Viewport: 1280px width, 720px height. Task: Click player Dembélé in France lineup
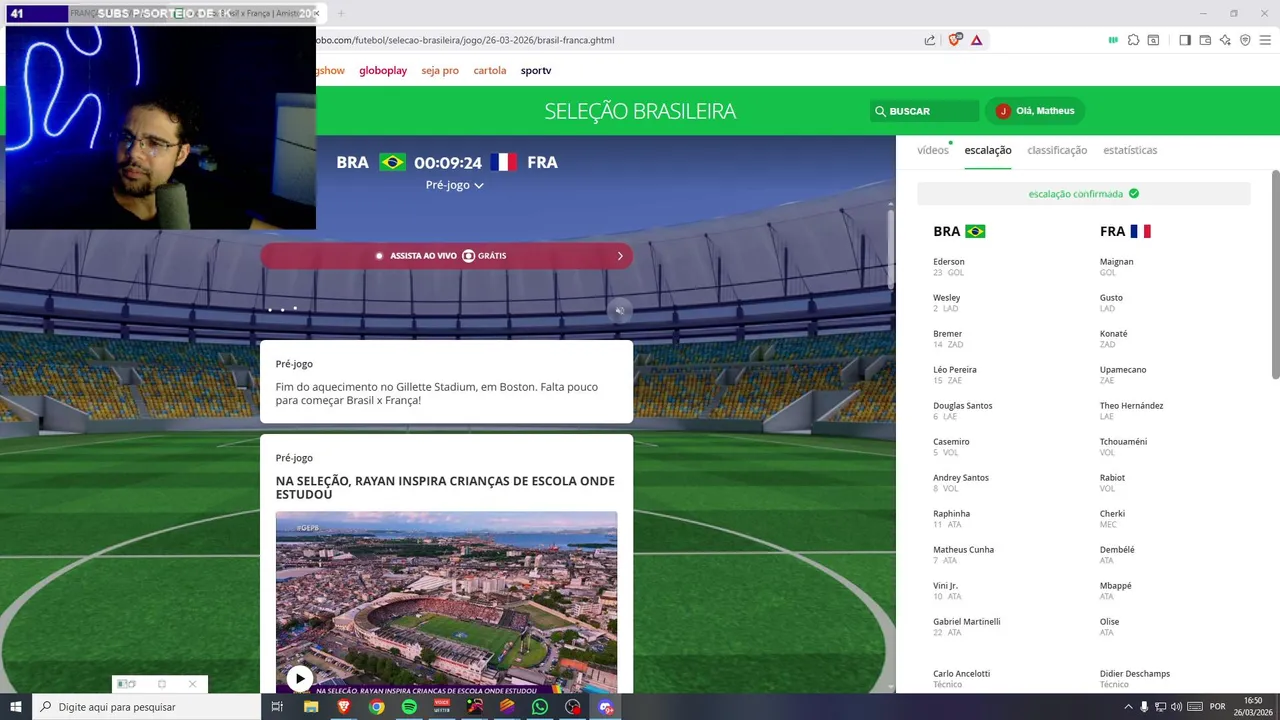pyautogui.click(x=1117, y=550)
